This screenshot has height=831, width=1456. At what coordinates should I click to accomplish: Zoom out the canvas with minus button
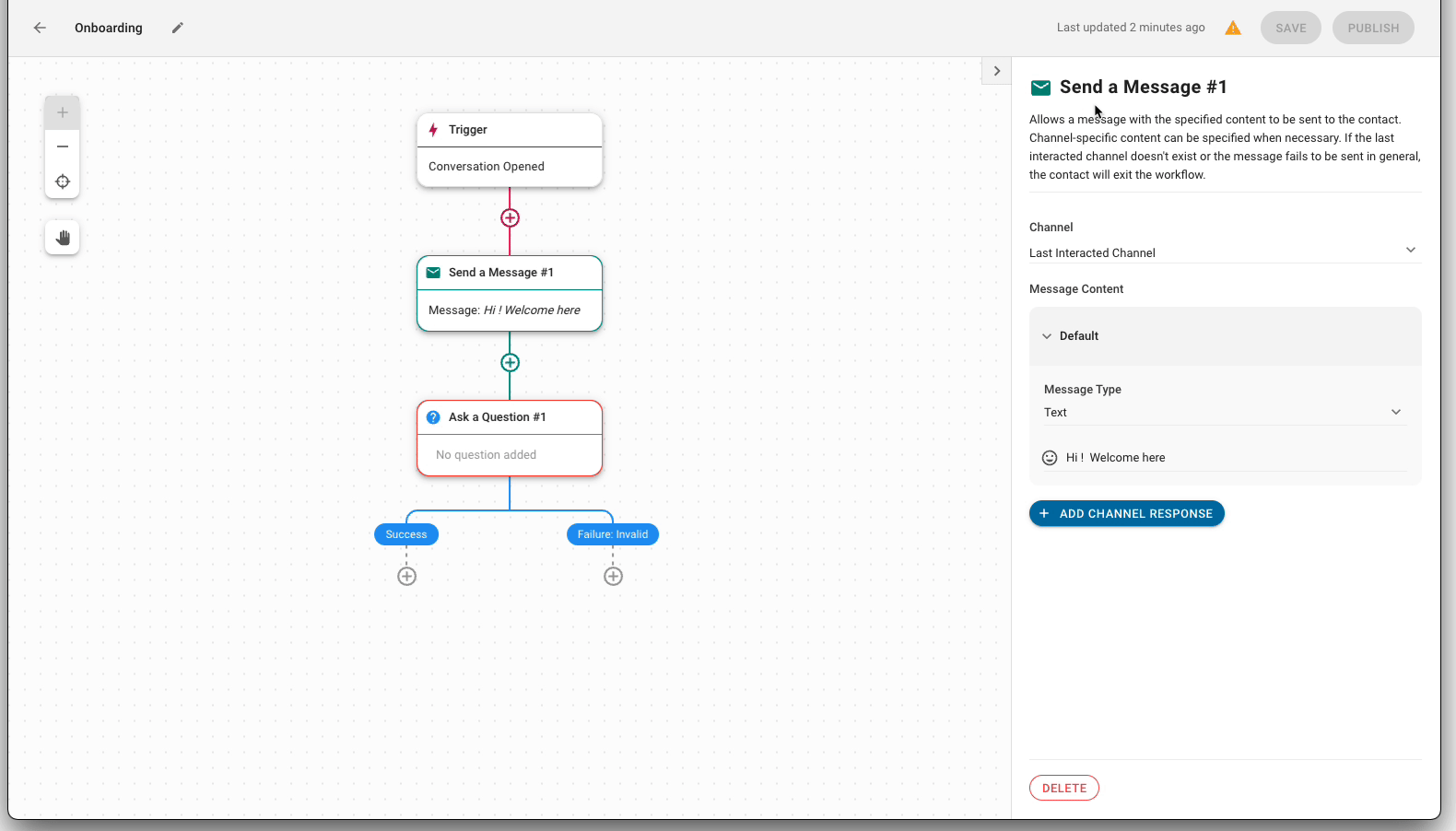tap(63, 146)
